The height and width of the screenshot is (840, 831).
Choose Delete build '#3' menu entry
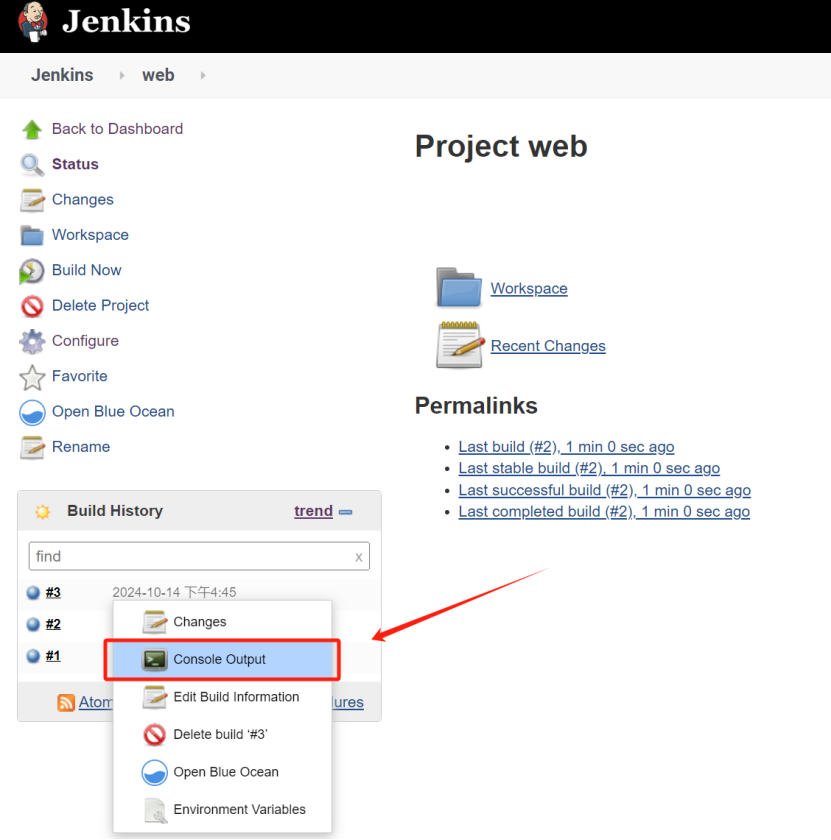coord(222,734)
